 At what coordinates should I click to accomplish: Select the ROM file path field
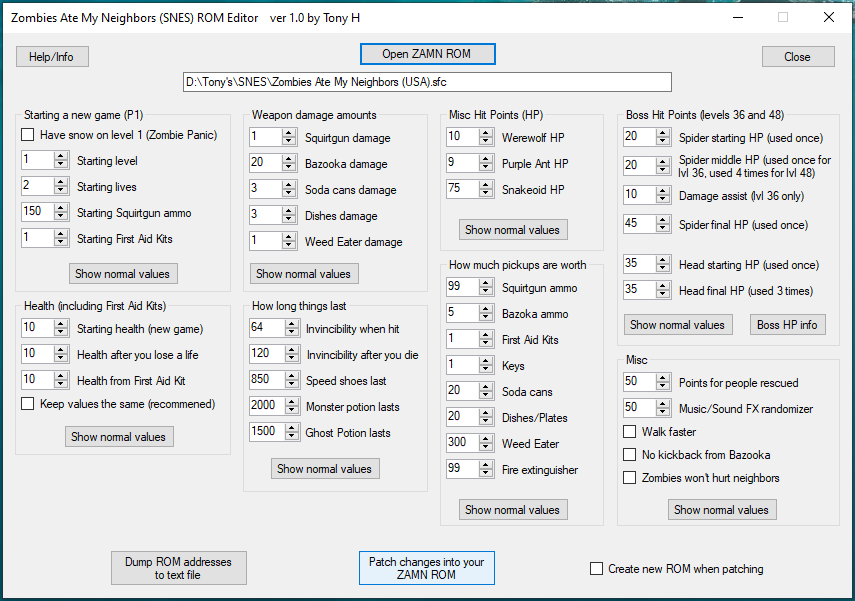(428, 82)
